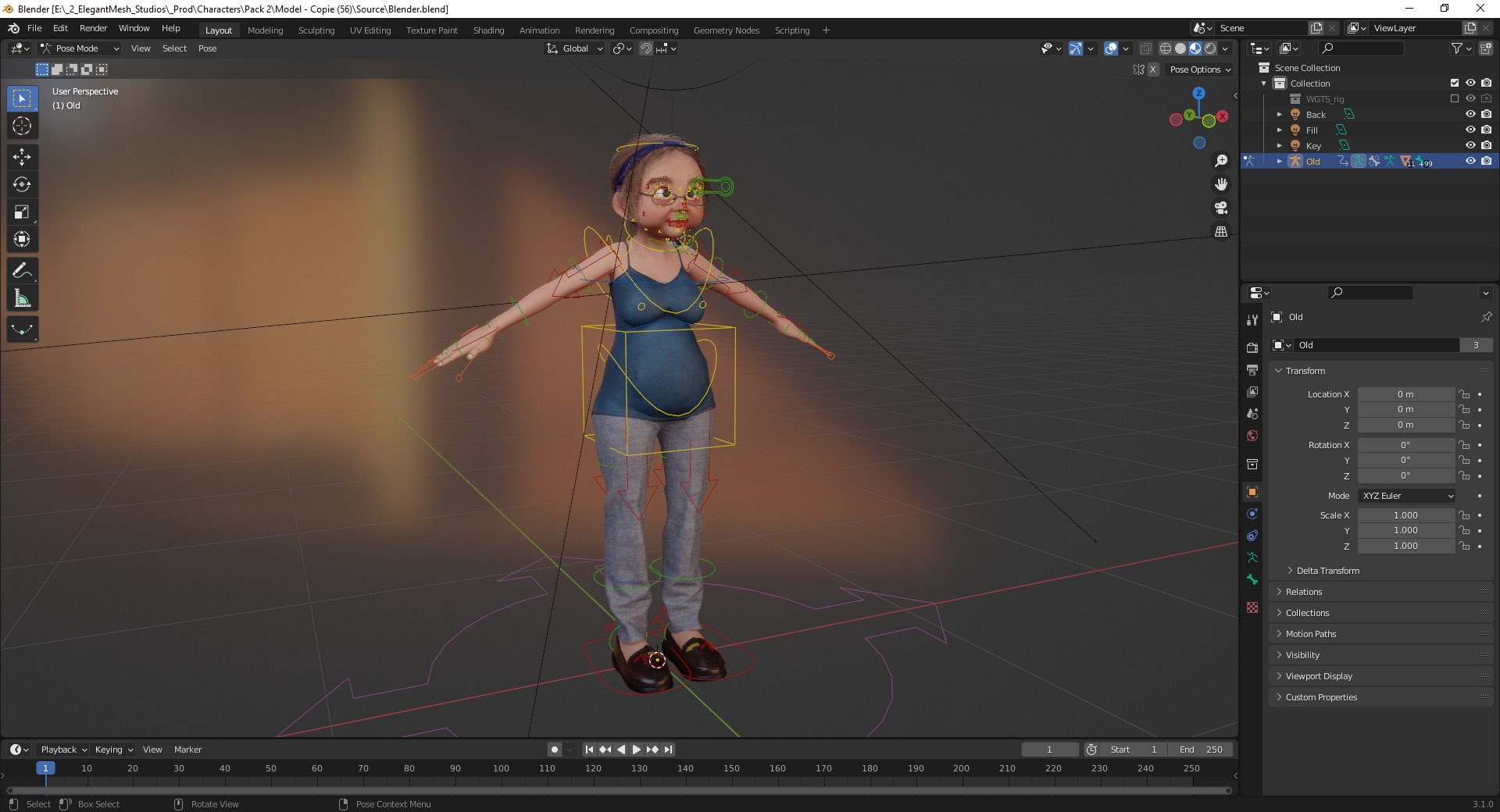This screenshot has height=812, width=1500.
Task: Open the Scene properties tab
Action: click(x=1252, y=413)
